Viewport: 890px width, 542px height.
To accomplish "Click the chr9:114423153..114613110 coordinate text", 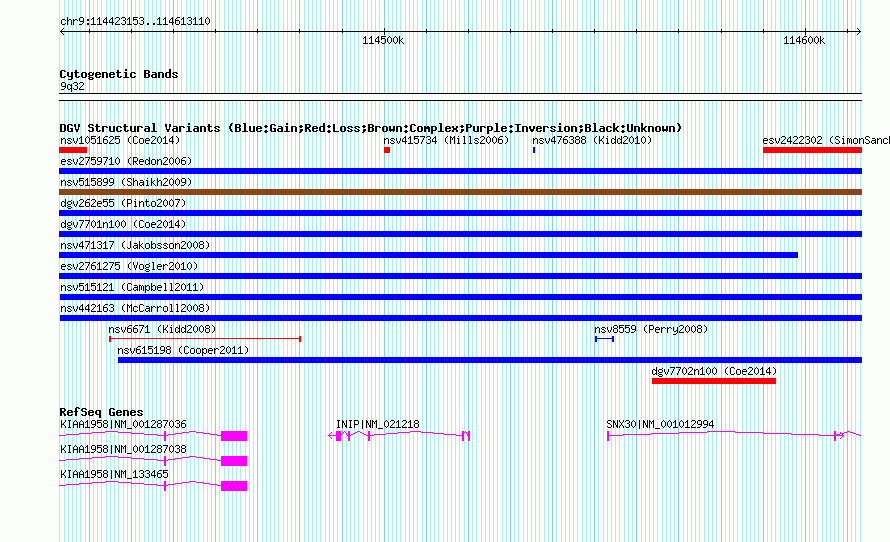I will pyautogui.click(x=135, y=22).
